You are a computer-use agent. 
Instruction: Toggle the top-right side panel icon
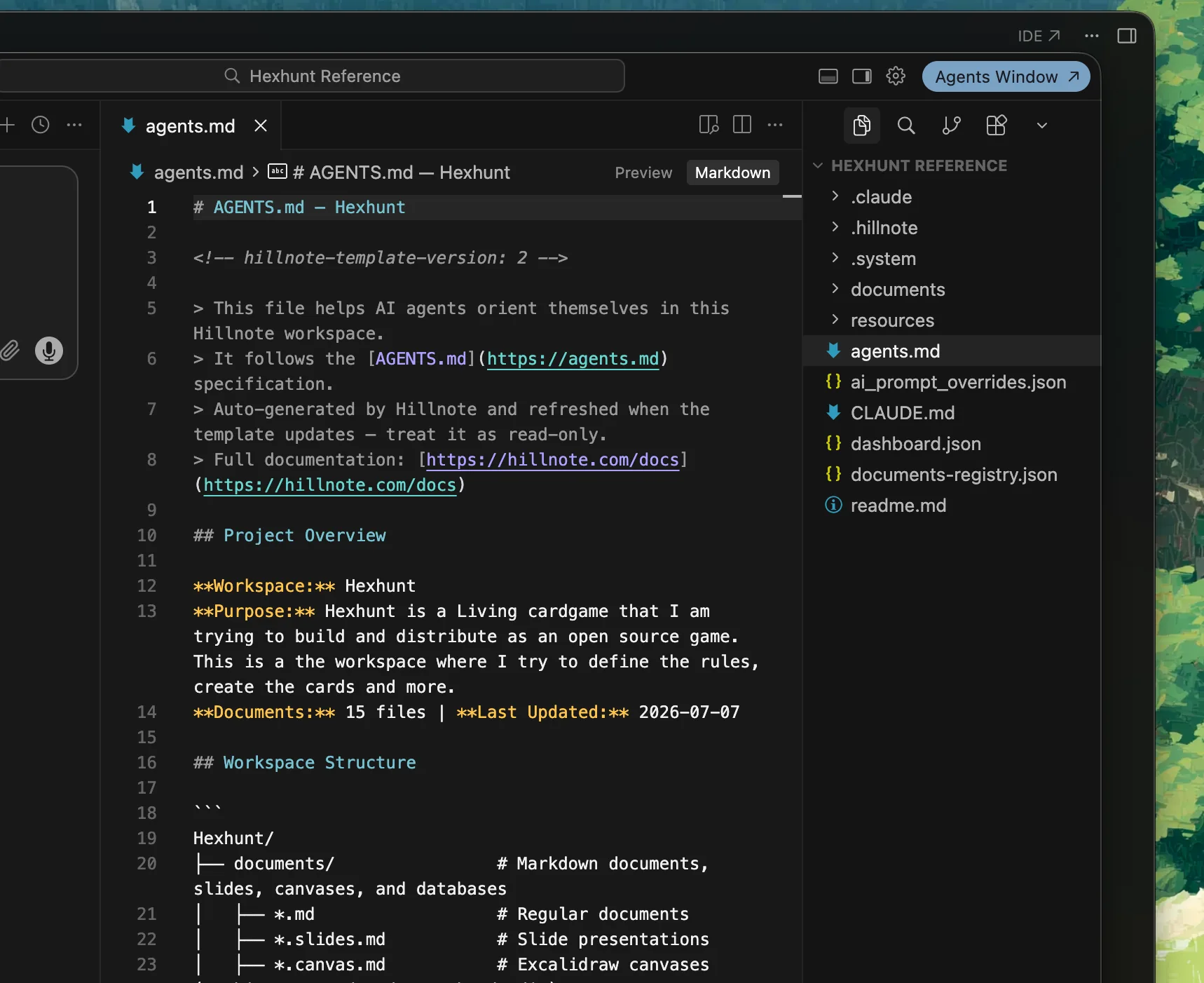pyautogui.click(x=1127, y=36)
